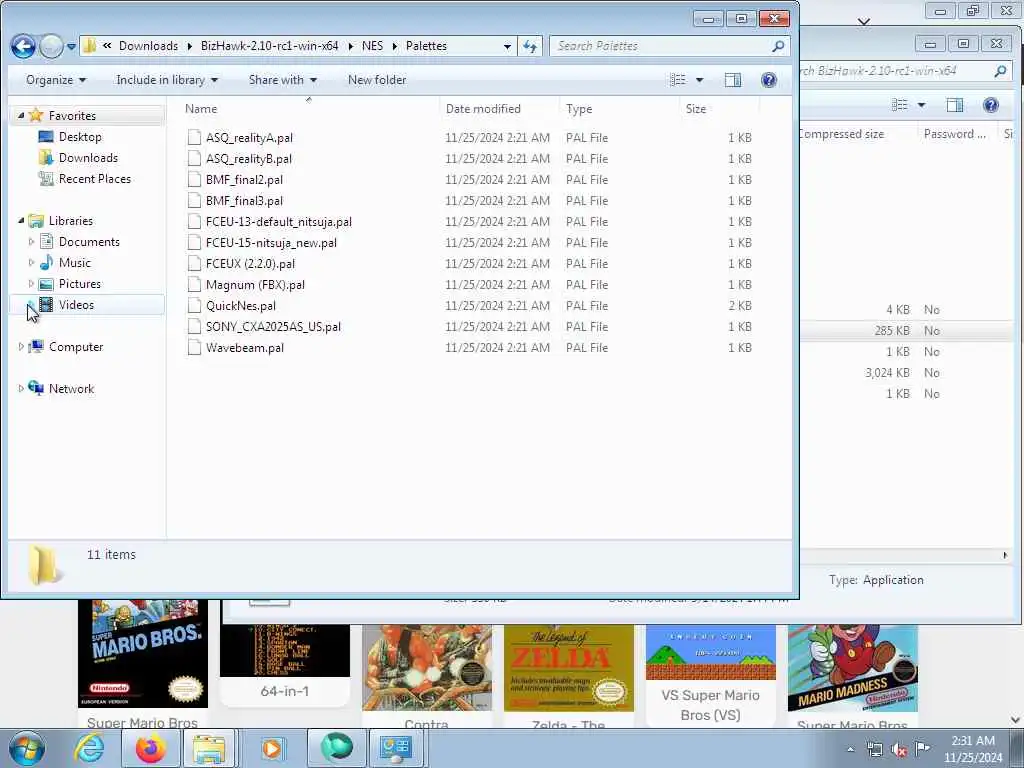1024x768 pixels.
Task: Open Help icon in Palettes window
Action: (x=769, y=80)
